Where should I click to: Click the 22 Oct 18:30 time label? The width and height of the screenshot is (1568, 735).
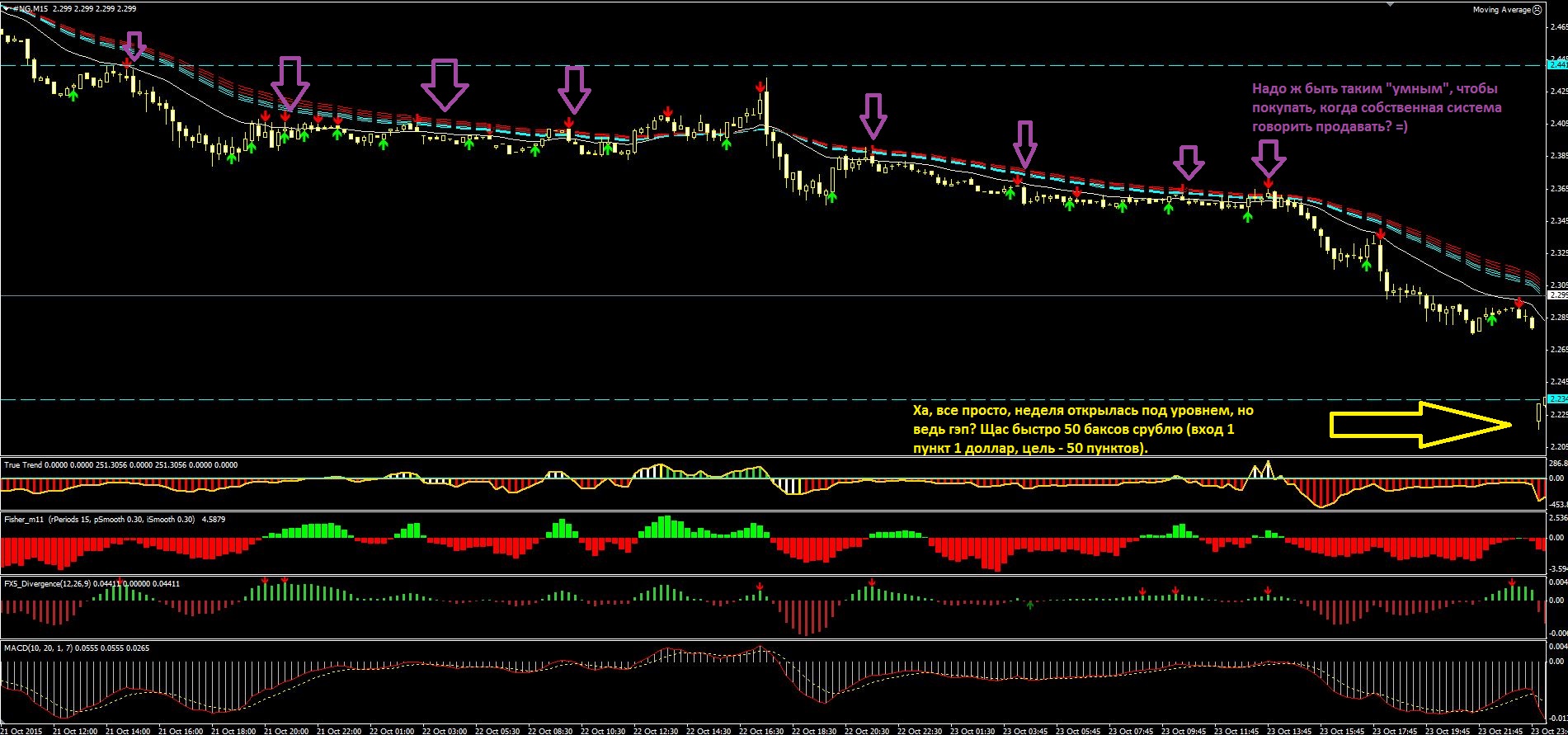point(815,731)
